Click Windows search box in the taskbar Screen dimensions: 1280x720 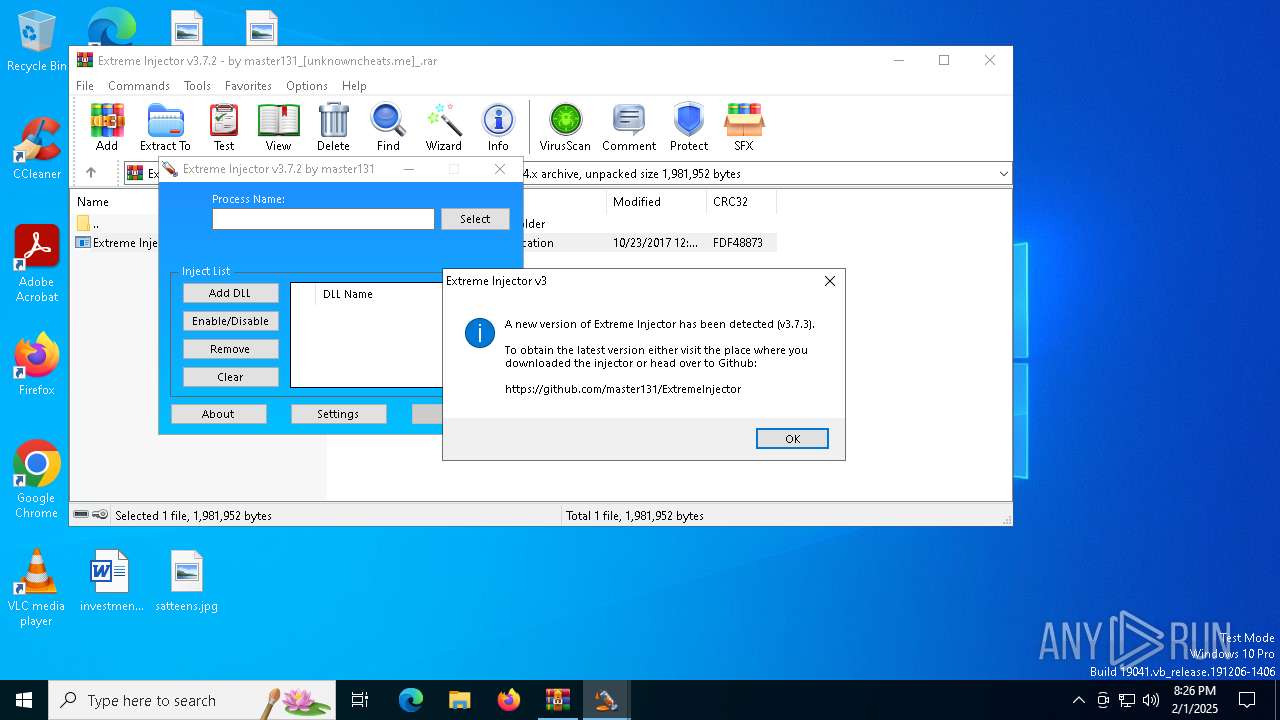pyautogui.click(x=192, y=700)
